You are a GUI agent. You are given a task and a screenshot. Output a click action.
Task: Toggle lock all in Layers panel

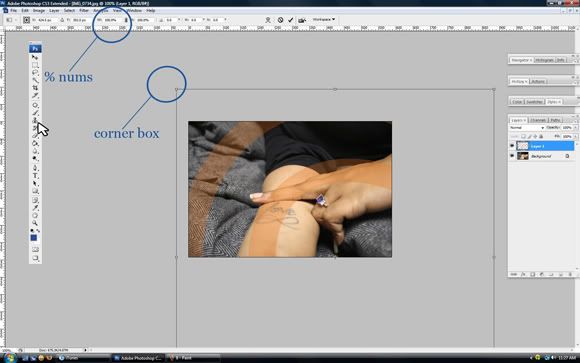coord(541,137)
